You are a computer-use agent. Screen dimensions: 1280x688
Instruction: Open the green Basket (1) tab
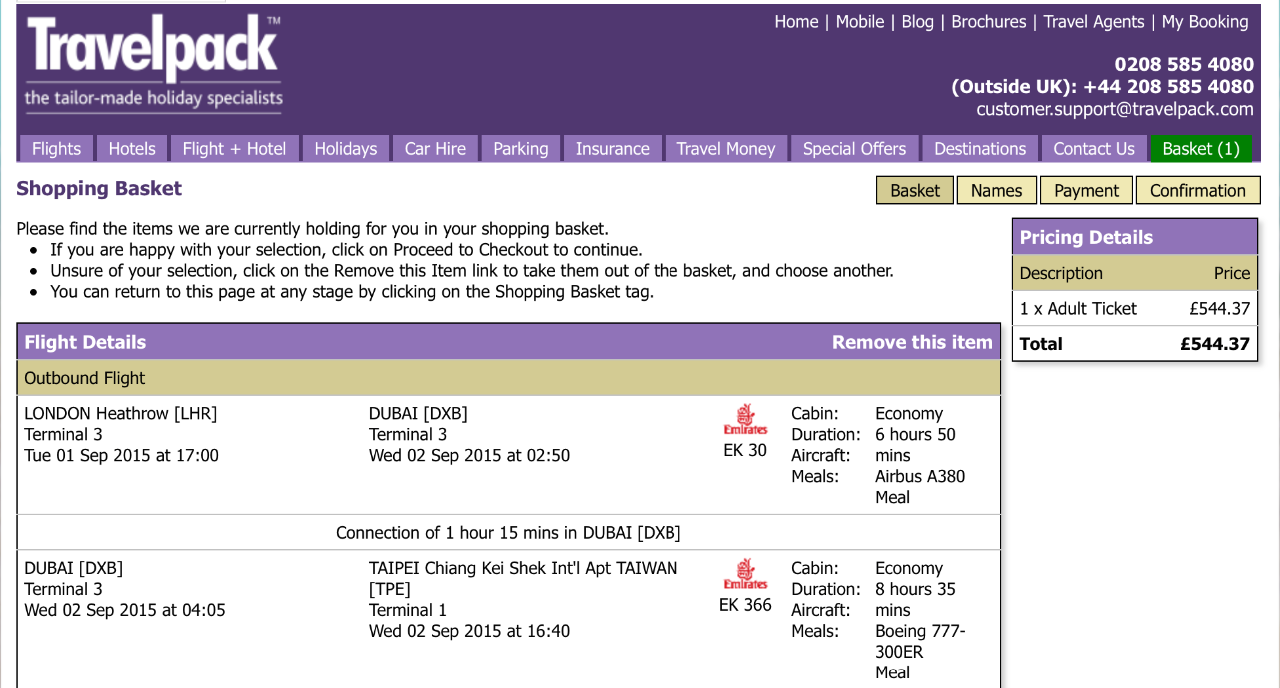pos(1201,148)
